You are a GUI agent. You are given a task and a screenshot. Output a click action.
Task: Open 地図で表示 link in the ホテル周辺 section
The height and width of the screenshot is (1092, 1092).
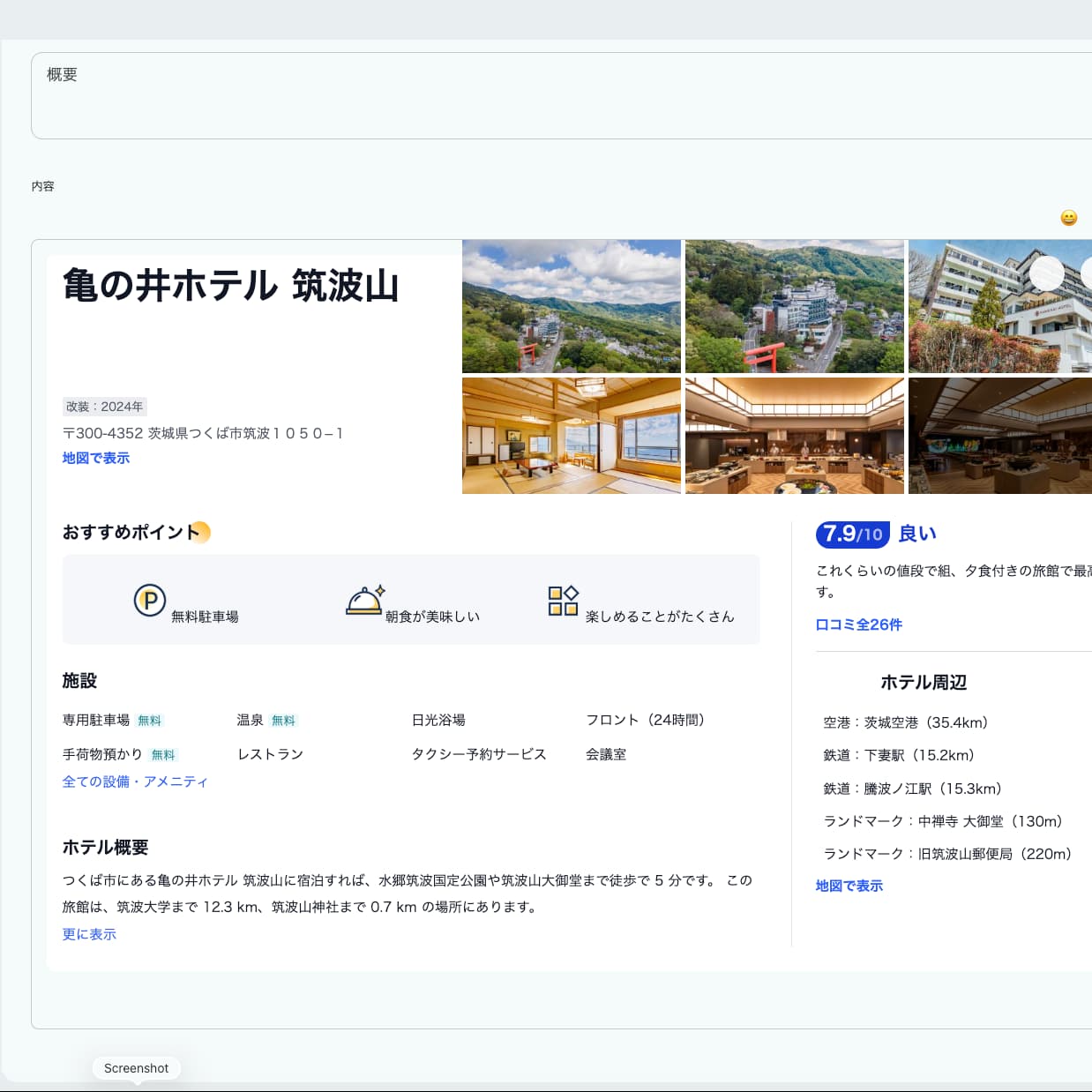(849, 885)
